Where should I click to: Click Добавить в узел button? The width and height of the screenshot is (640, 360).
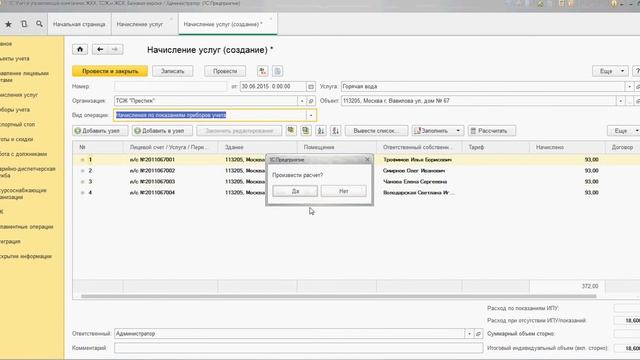[x=162, y=131]
